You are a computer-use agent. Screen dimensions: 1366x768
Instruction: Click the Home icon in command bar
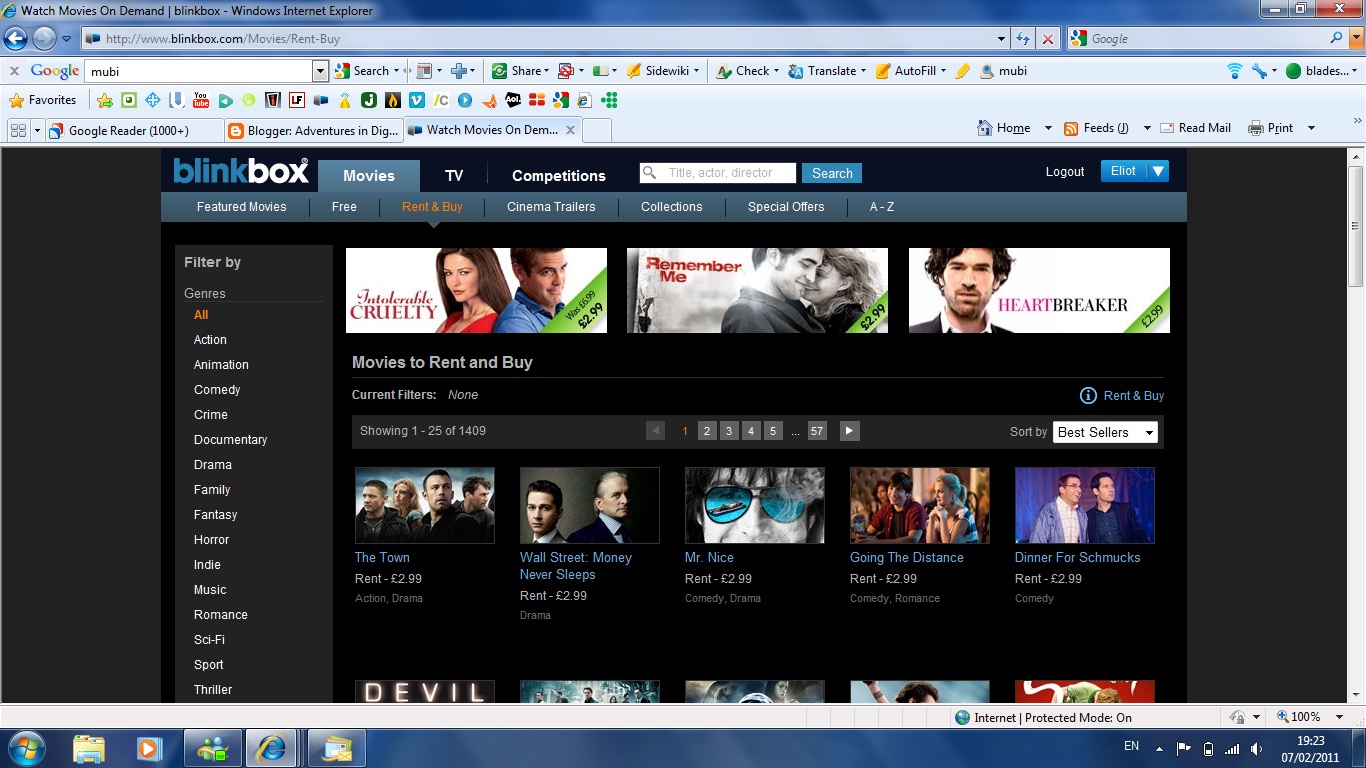coord(984,128)
